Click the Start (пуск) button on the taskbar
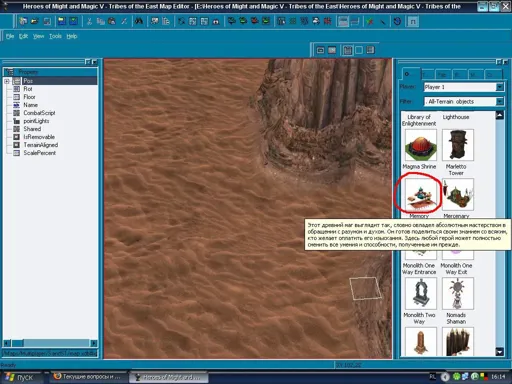512x384 pixels. click(21, 377)
